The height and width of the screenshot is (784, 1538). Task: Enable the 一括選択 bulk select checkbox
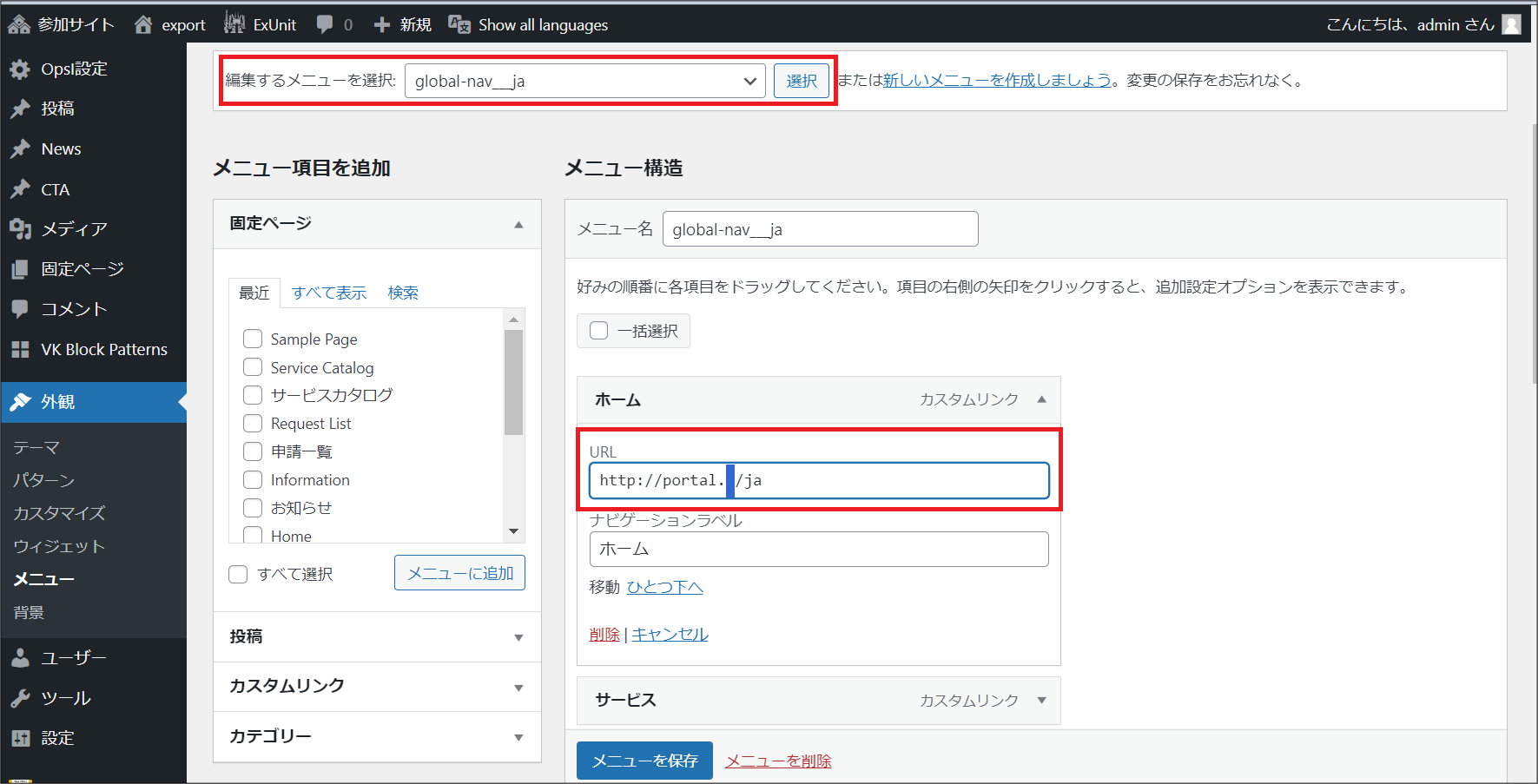tap(598, 331)
